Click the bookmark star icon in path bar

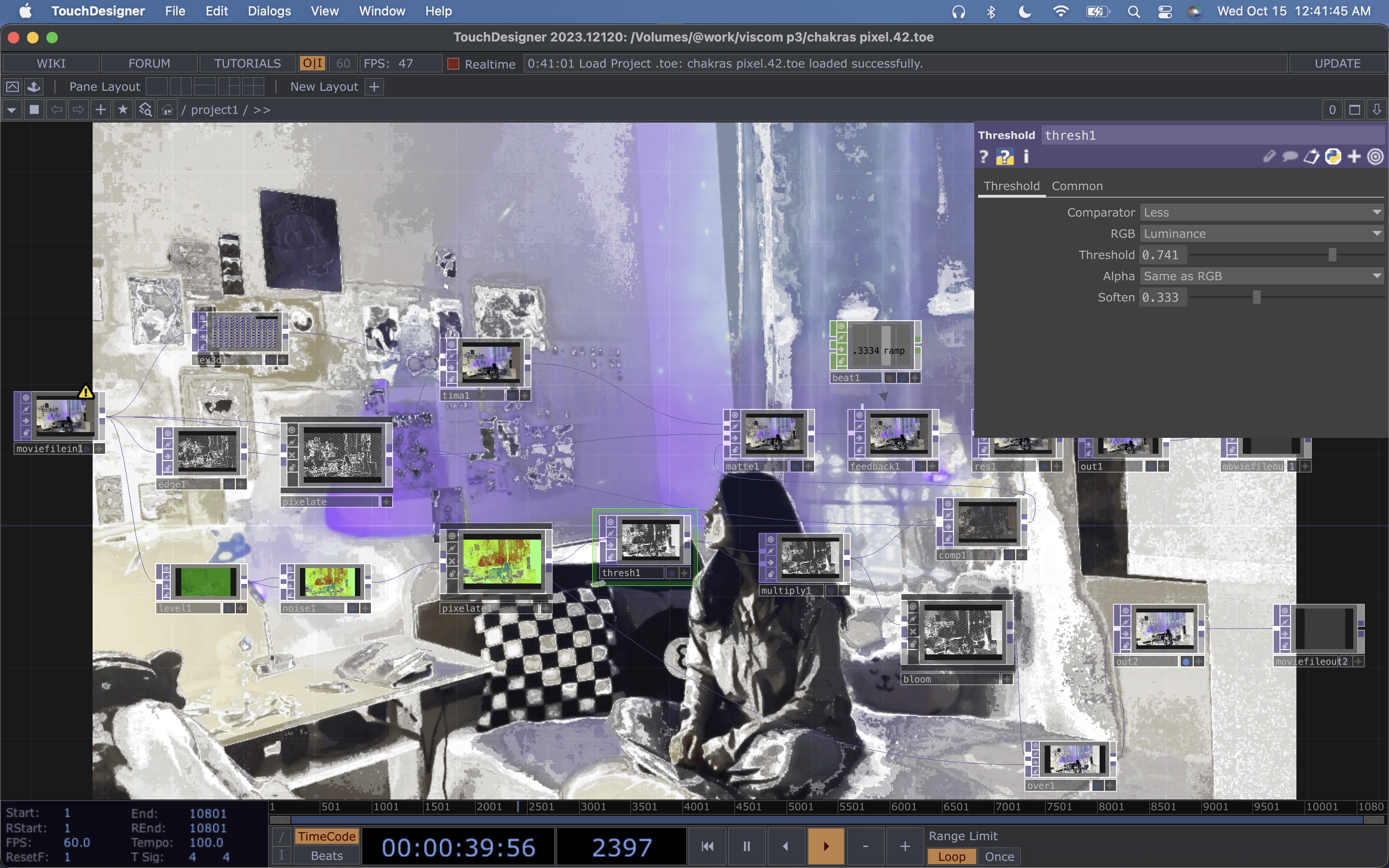point(122,109)
